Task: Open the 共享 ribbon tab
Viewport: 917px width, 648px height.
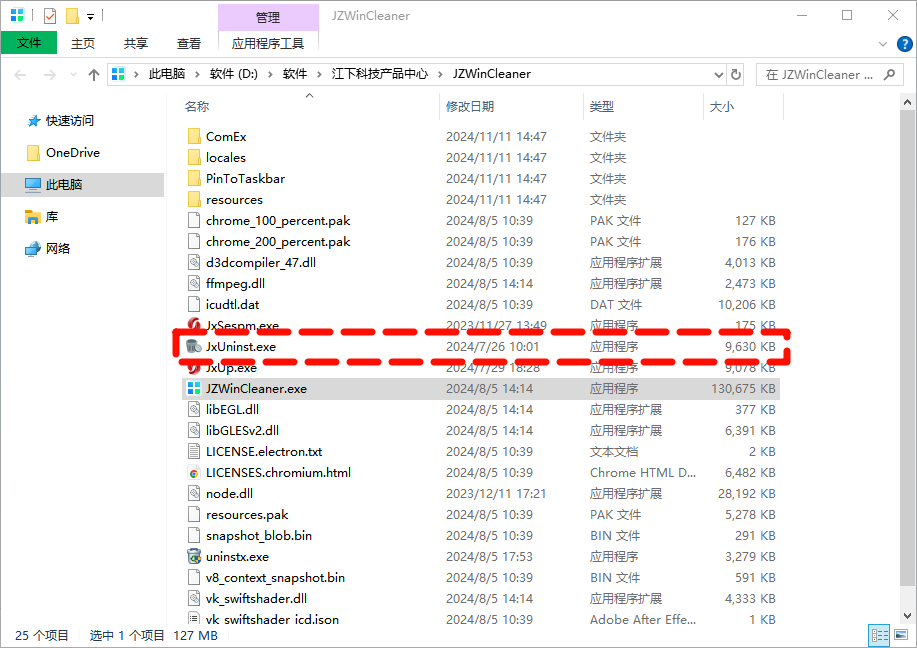Action: click(136, 43)
